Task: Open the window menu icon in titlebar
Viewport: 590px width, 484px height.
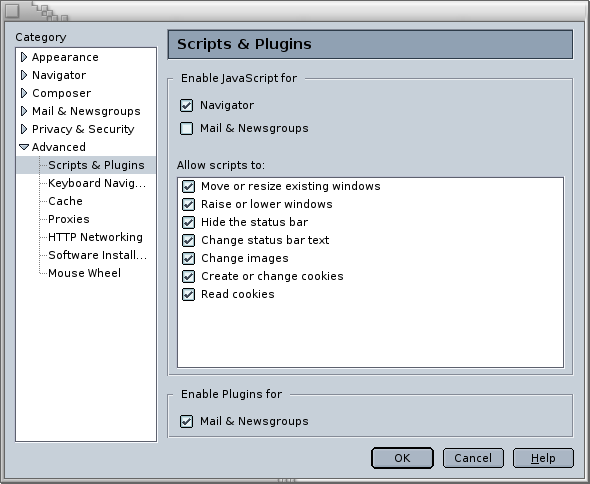Action: 12,11
